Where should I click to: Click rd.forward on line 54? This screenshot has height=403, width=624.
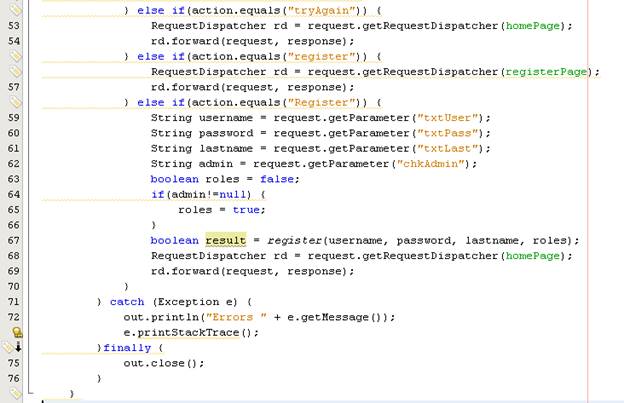pyautogui.click(x=185, y=41)
